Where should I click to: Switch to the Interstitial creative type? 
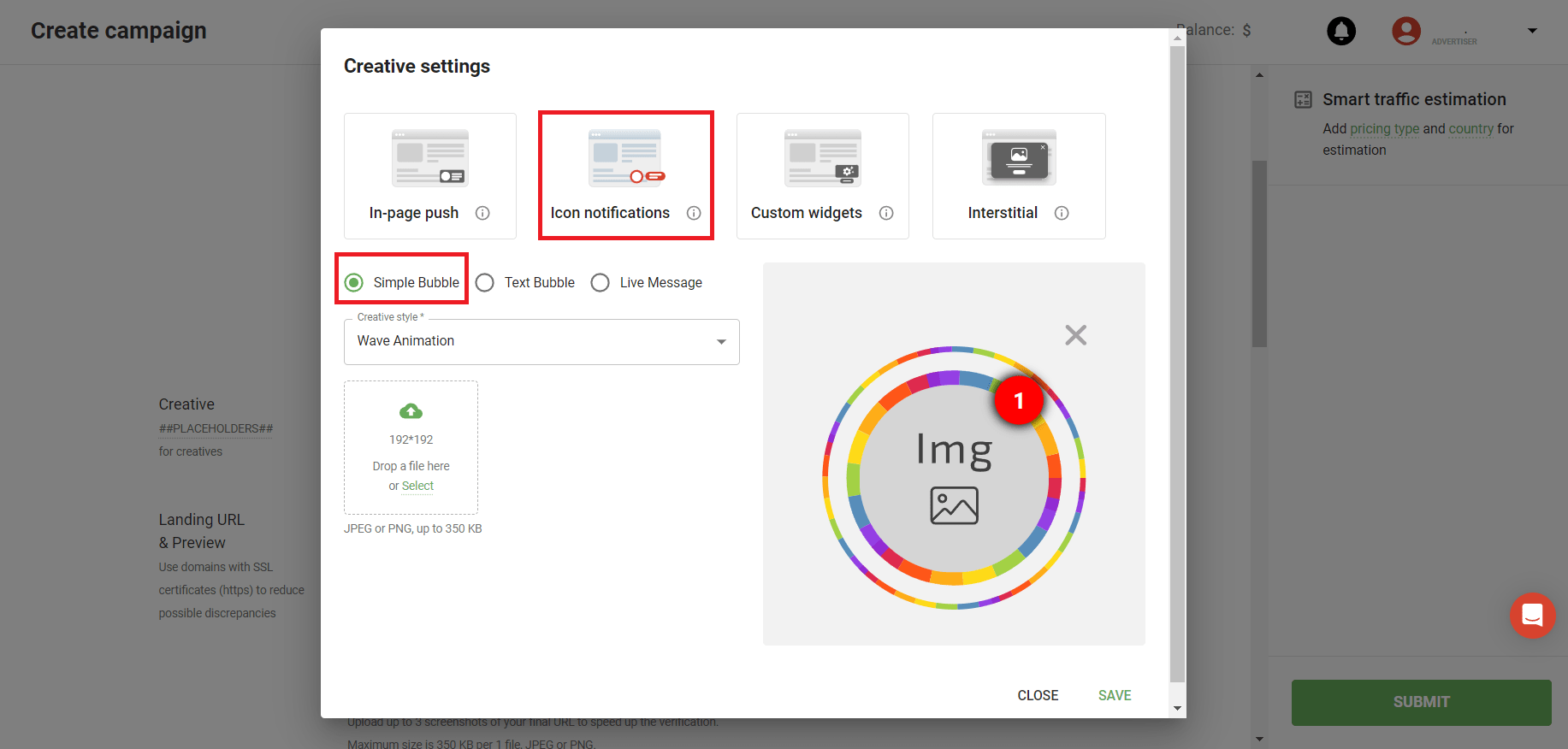[x=1018, y=175]
